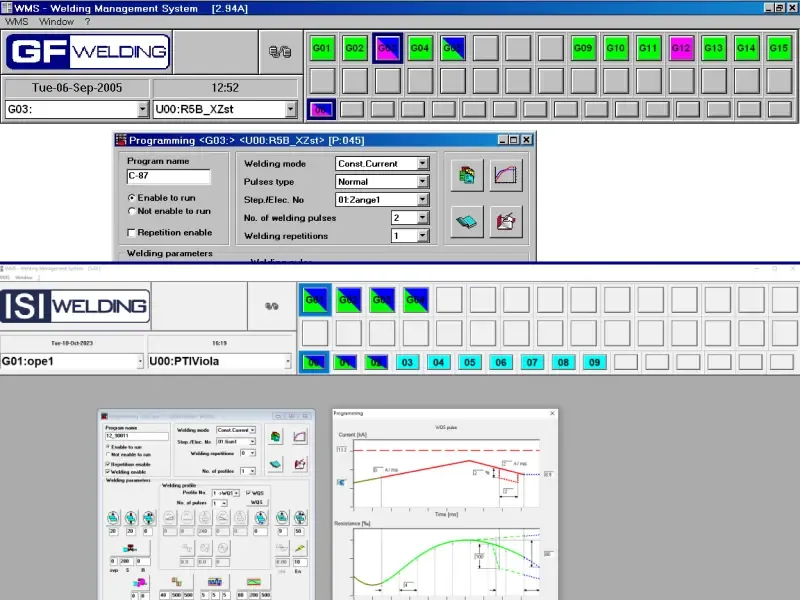Click the G01 gun button in GF panel
Viewport: 800px width, 600px height.
point(322,48)
